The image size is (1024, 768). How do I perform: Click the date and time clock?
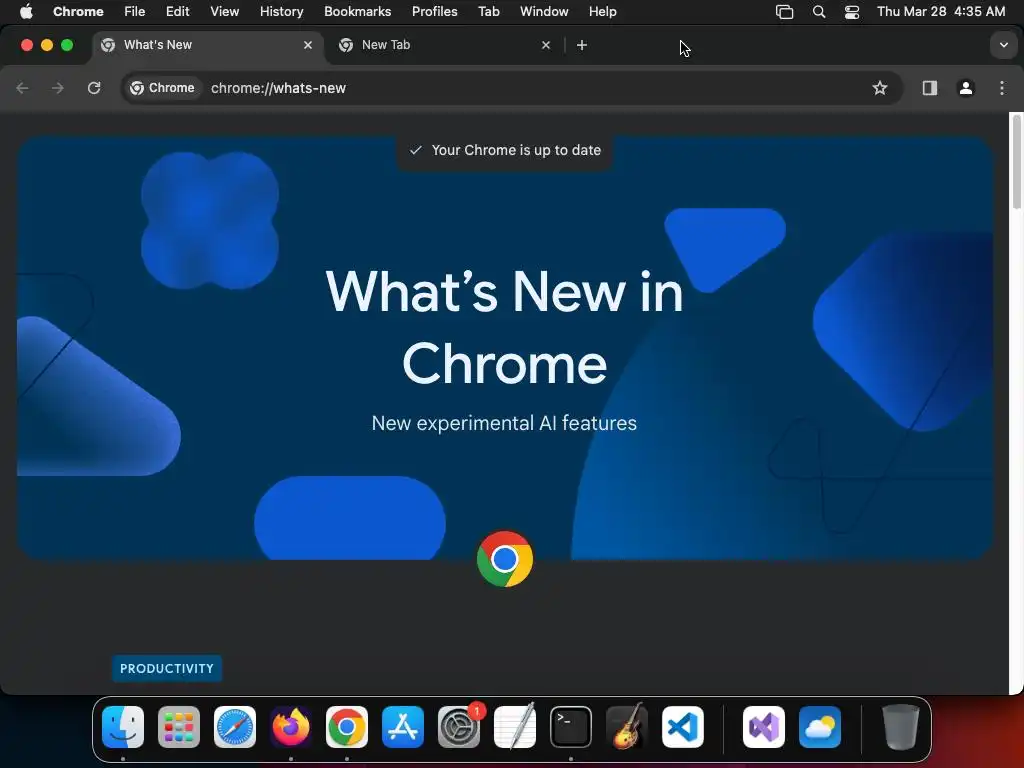point(941,11)
